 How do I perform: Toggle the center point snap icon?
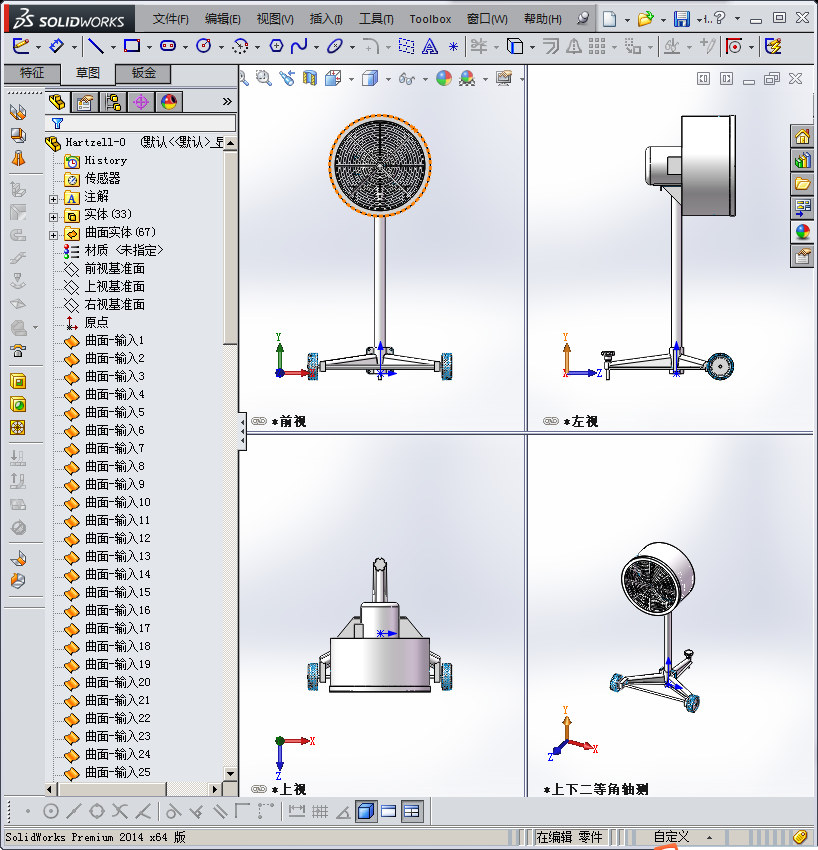coord(51,812)
